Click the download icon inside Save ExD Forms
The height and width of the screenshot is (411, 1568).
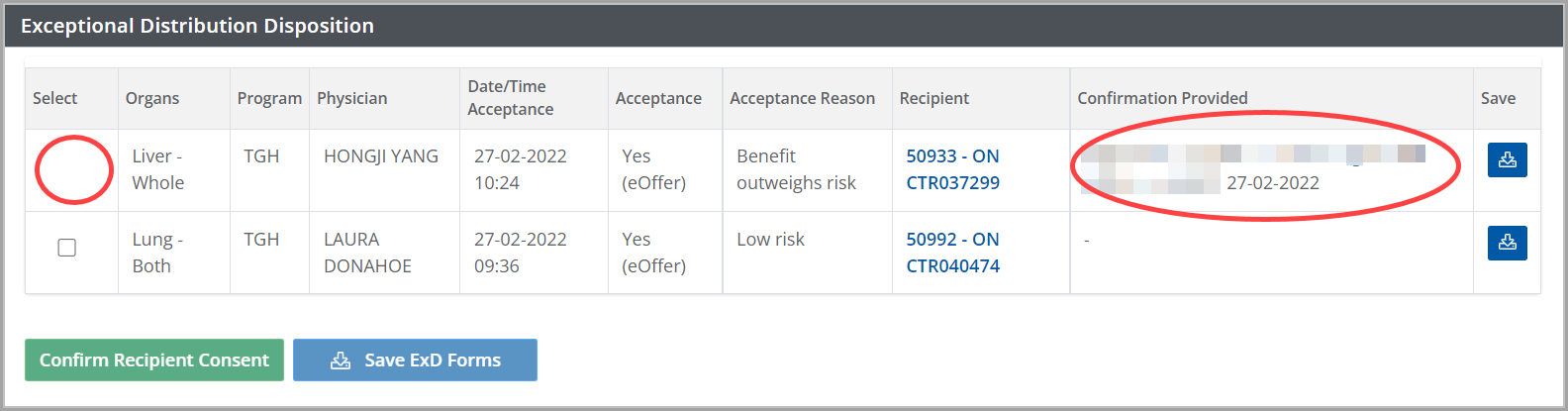click(341, 360)
